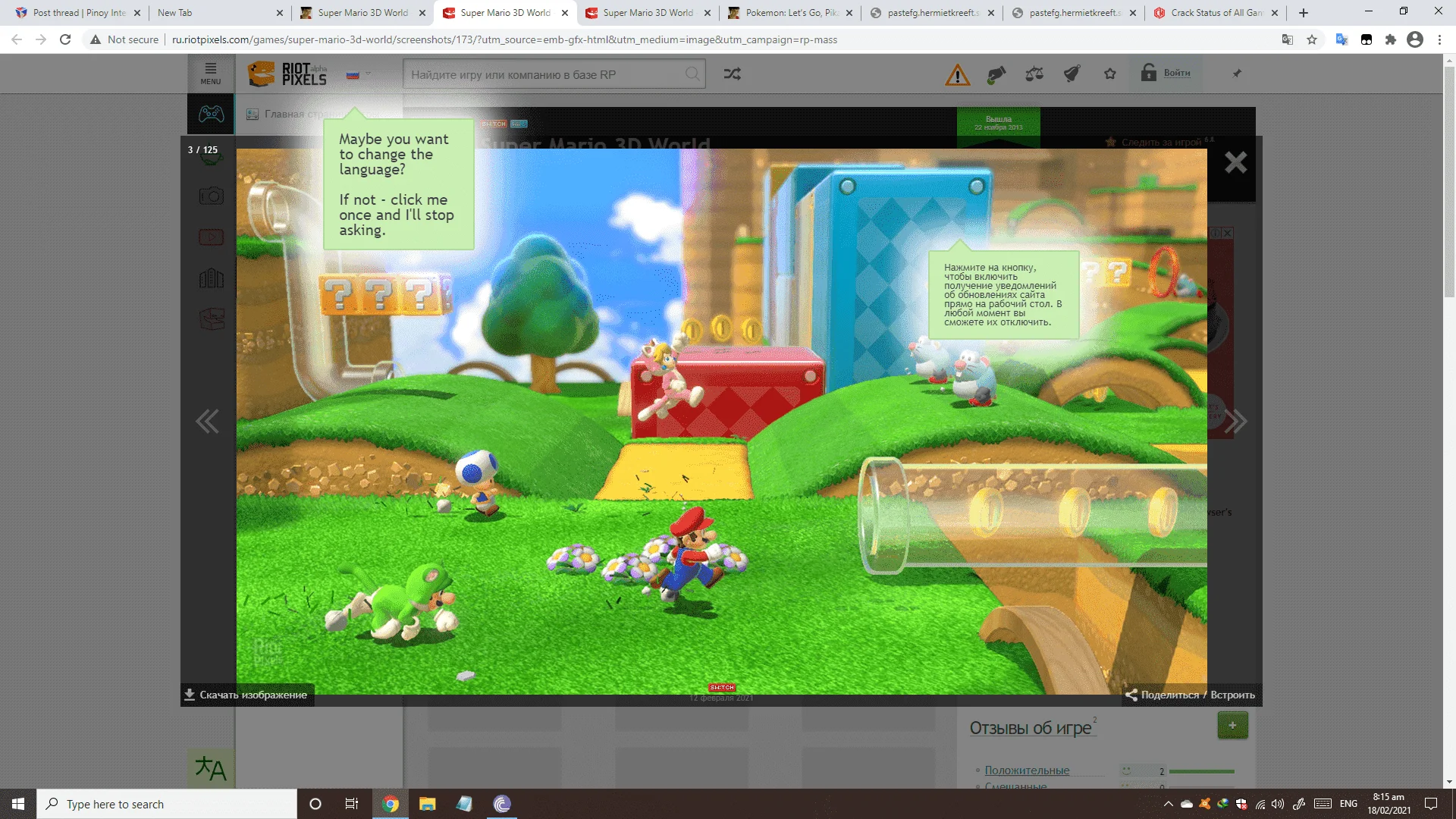Go to next screenshot with right double-arrow

click(1235, 422)
